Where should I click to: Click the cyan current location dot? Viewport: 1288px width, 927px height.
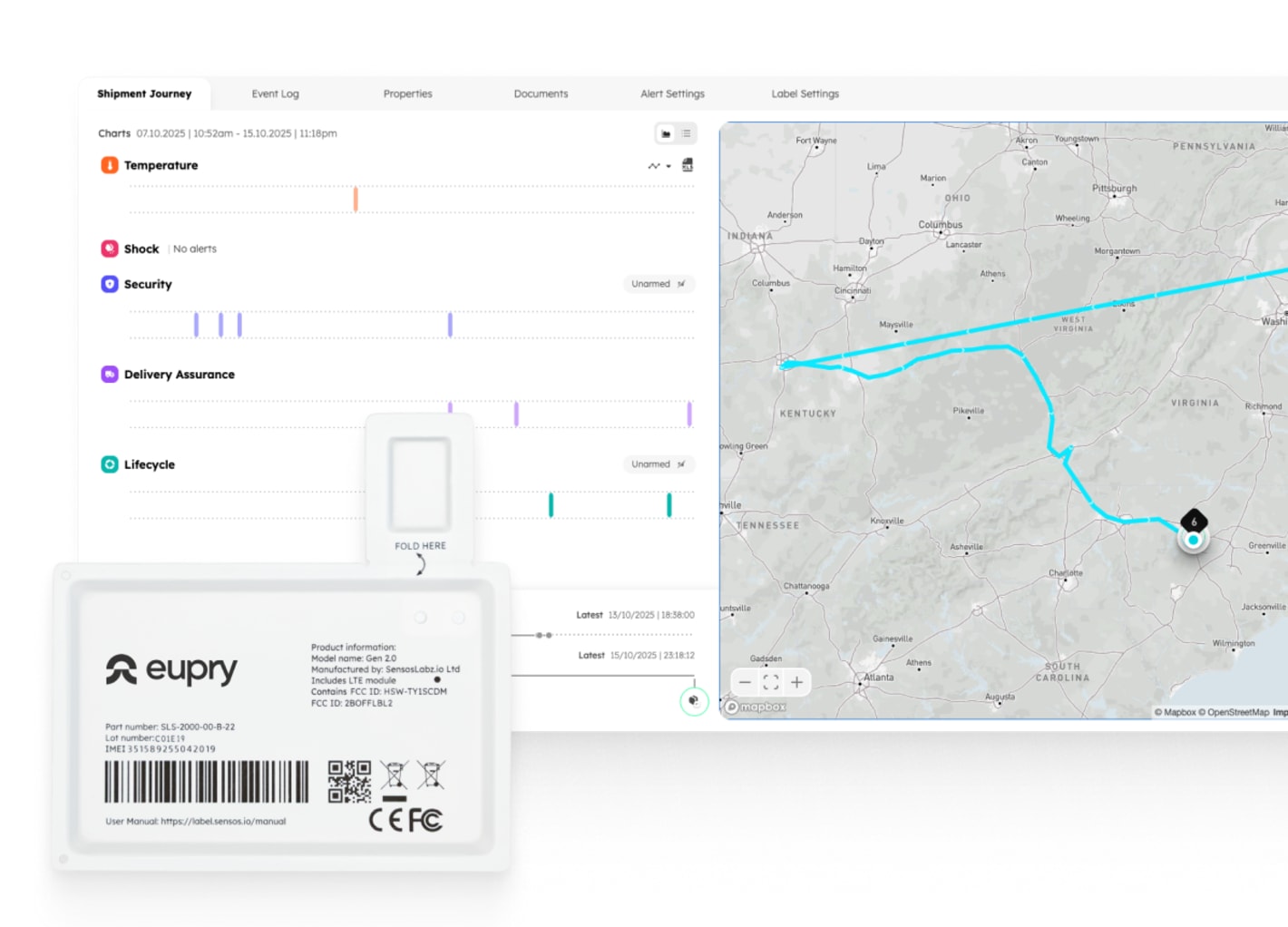point(1193,540)
